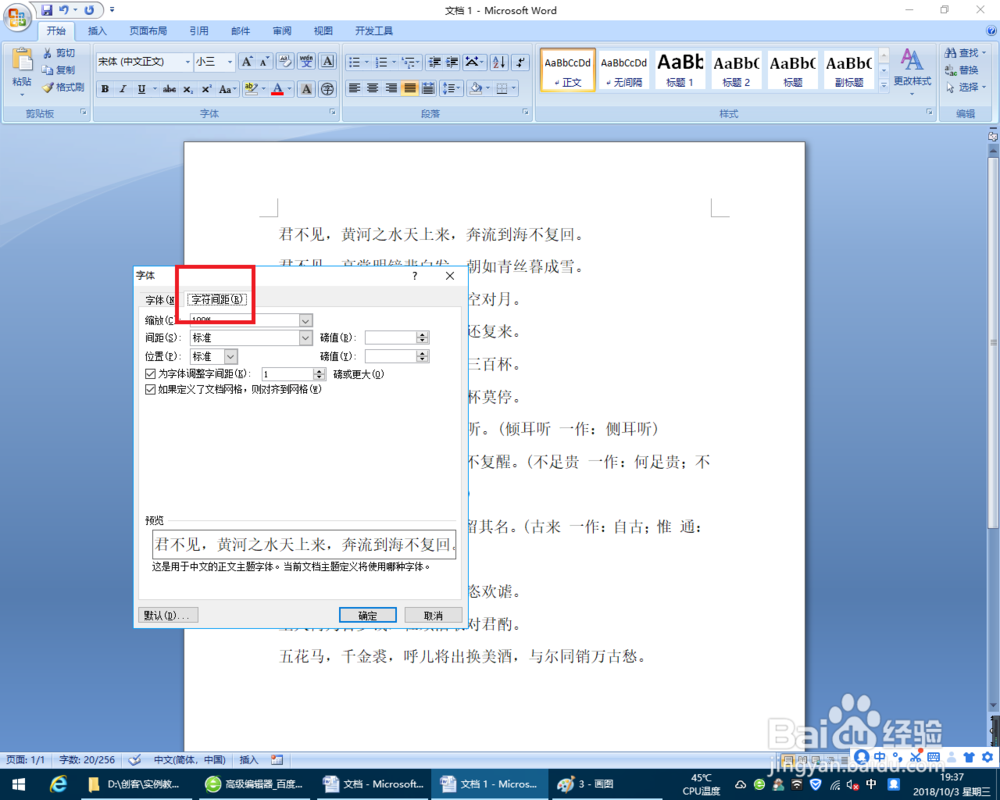Open the Change Case (Aa) dropdown

[x=228, y=89]
